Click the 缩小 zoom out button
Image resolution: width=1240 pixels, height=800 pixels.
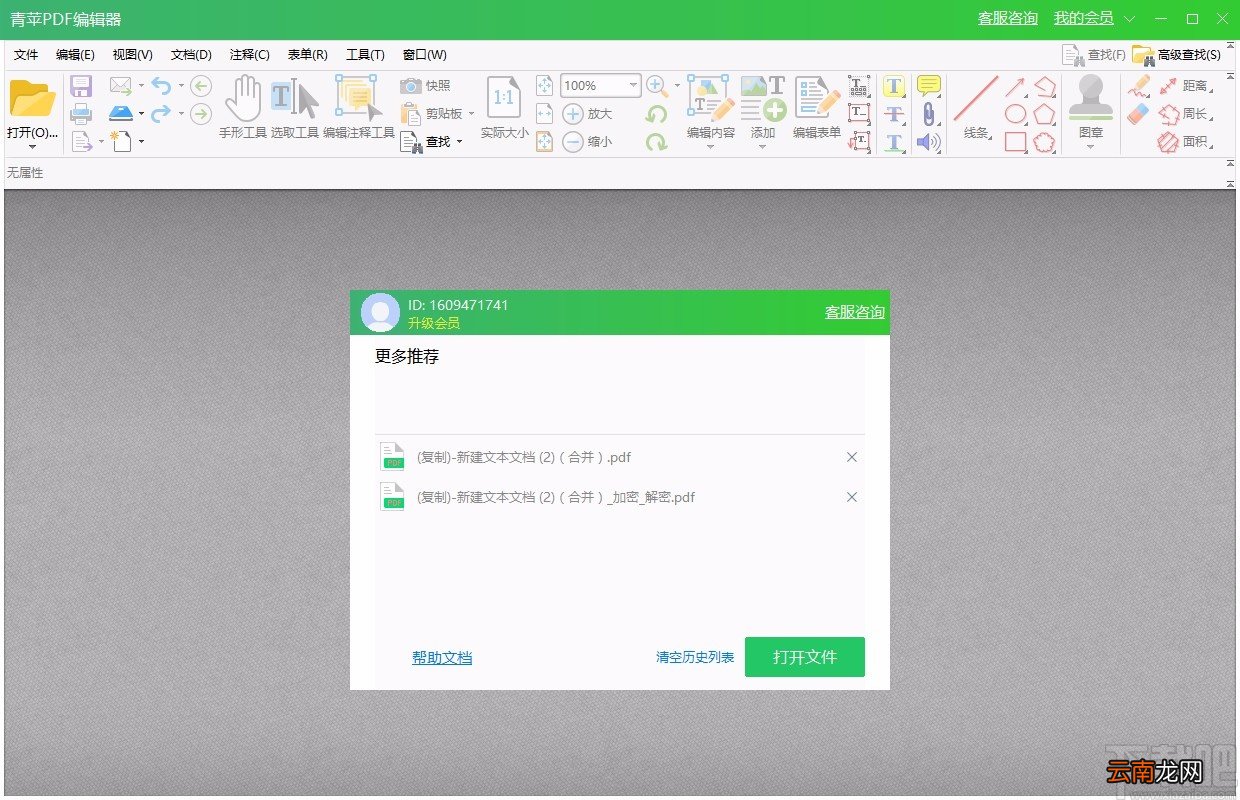588,142
